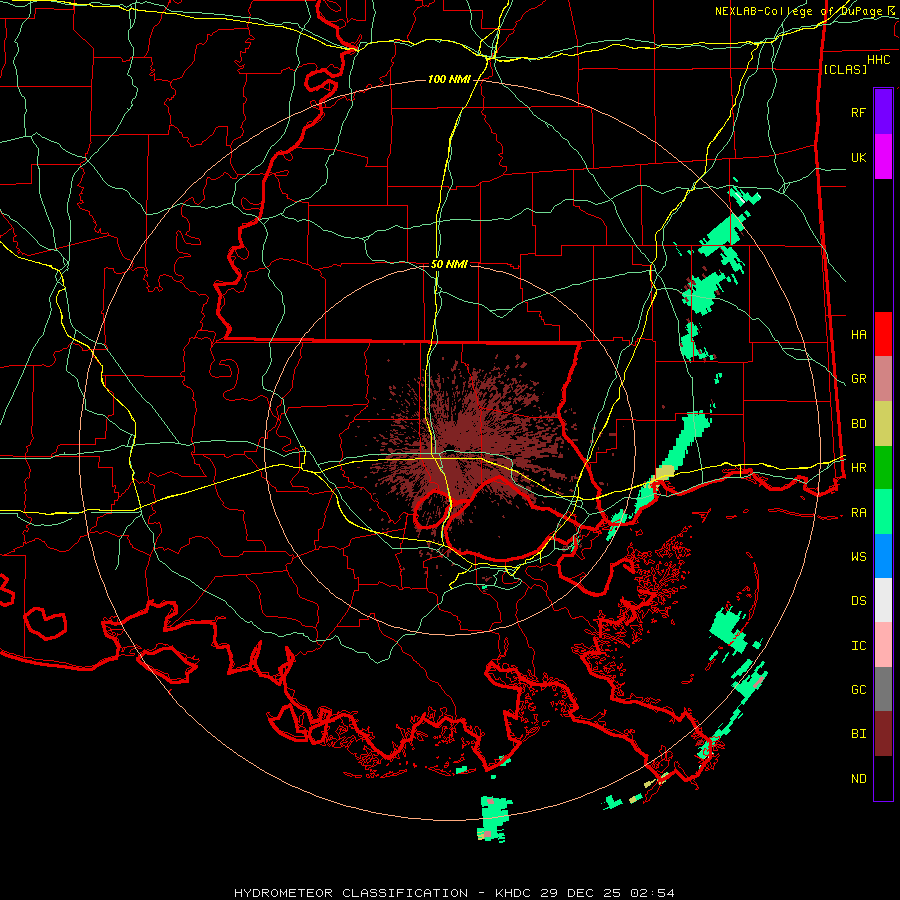
Task: Click the UK legend label
Action: 859,157
